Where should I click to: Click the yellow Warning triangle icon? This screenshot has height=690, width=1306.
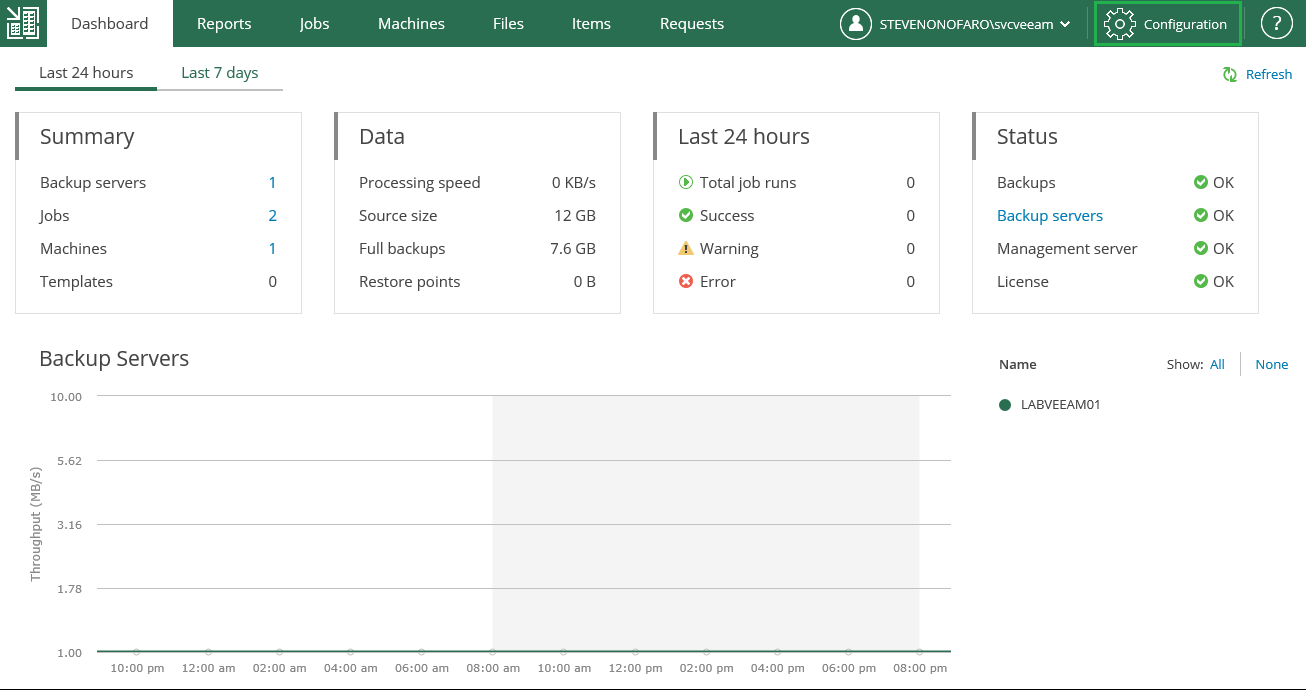(x=686, y=249)
